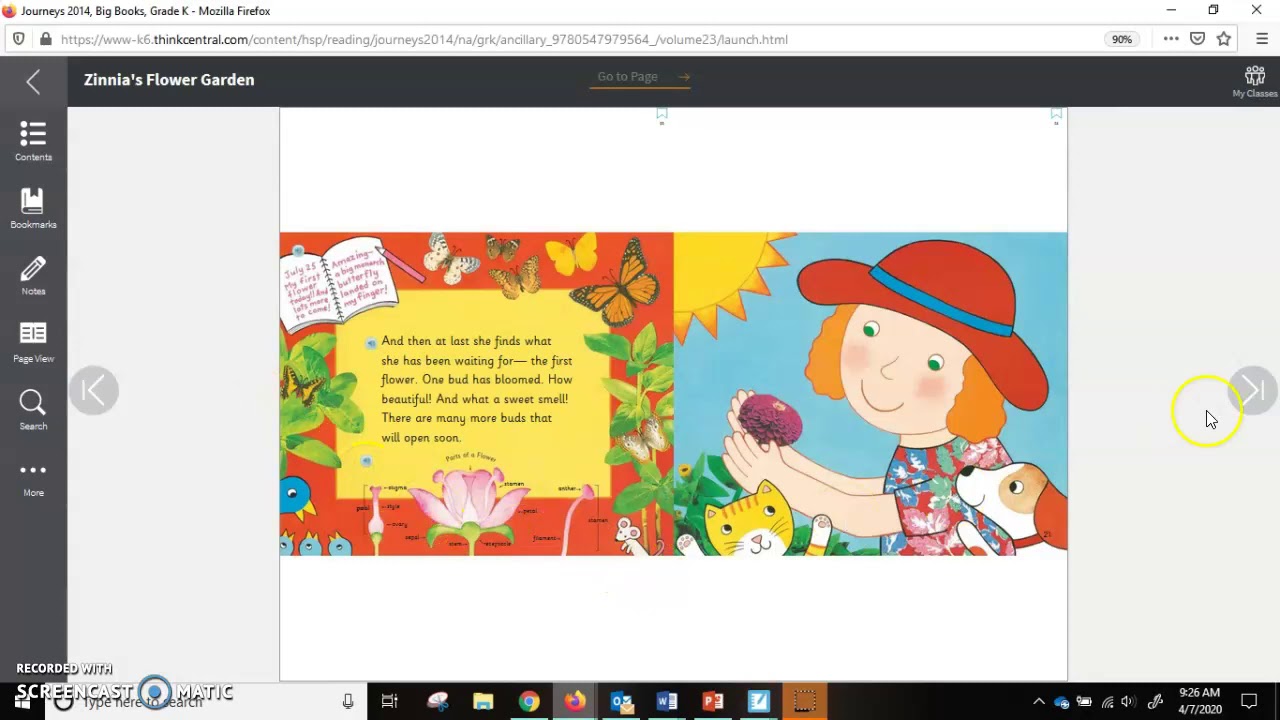Open File Explorer from the taskbar
The image size is (1280, 720).
click(x=483, y=702)
